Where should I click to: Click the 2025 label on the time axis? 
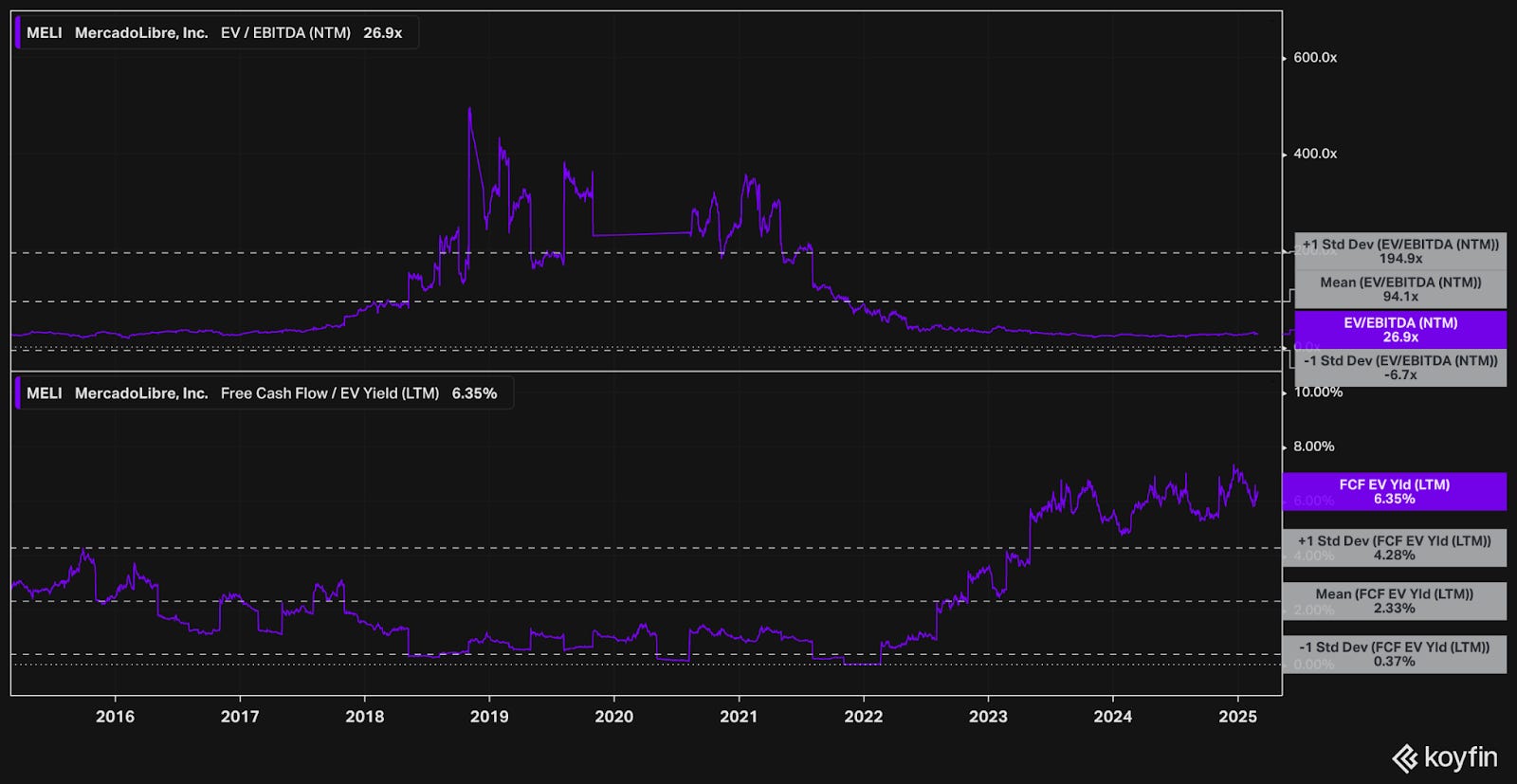pos(1237,717)
